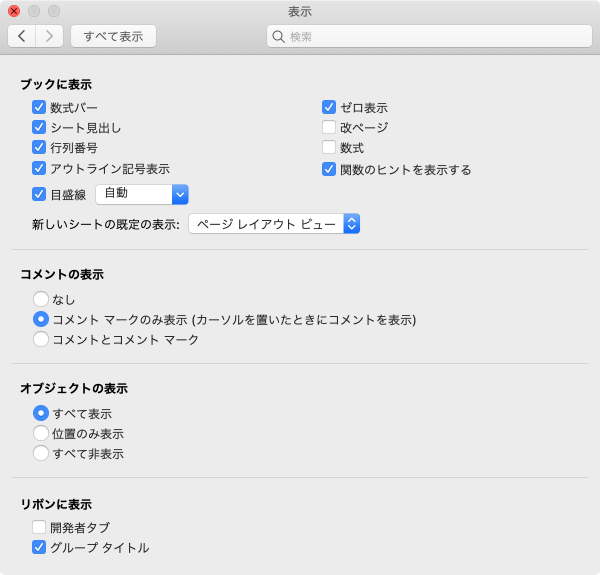The image size is (600, 575).
Task: Disable the 行列番号 checkbox
Action: pos(39,147)
